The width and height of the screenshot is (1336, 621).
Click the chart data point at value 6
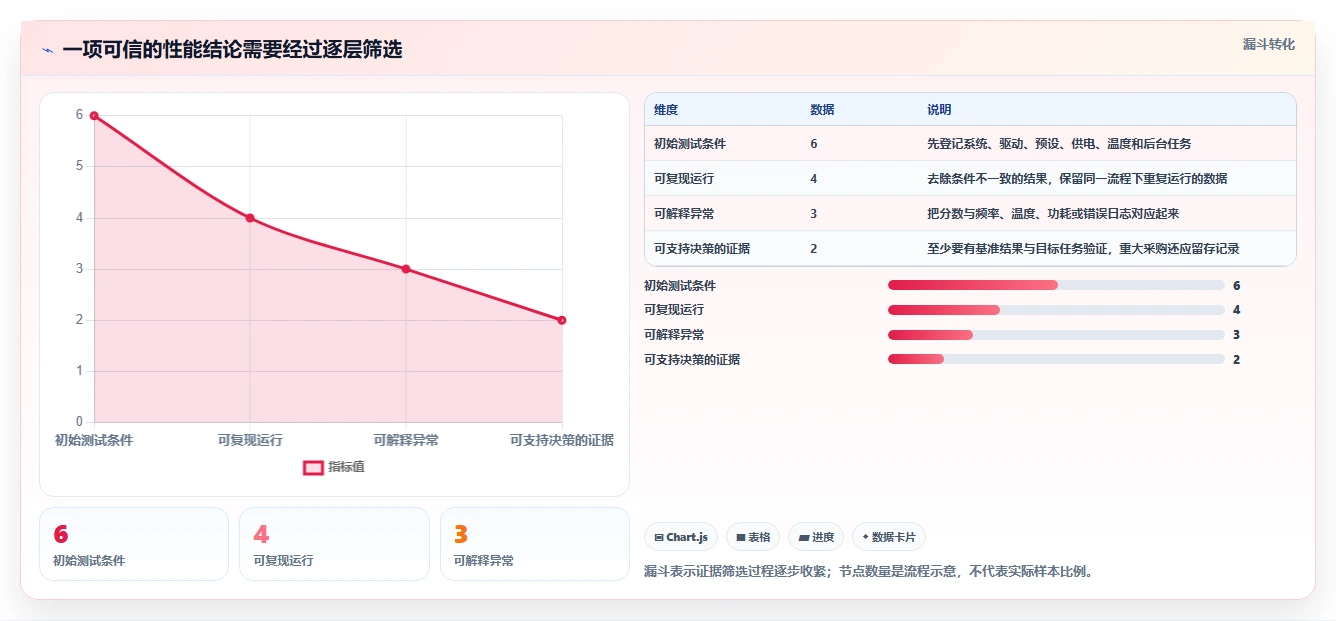[x=94, y=116]
